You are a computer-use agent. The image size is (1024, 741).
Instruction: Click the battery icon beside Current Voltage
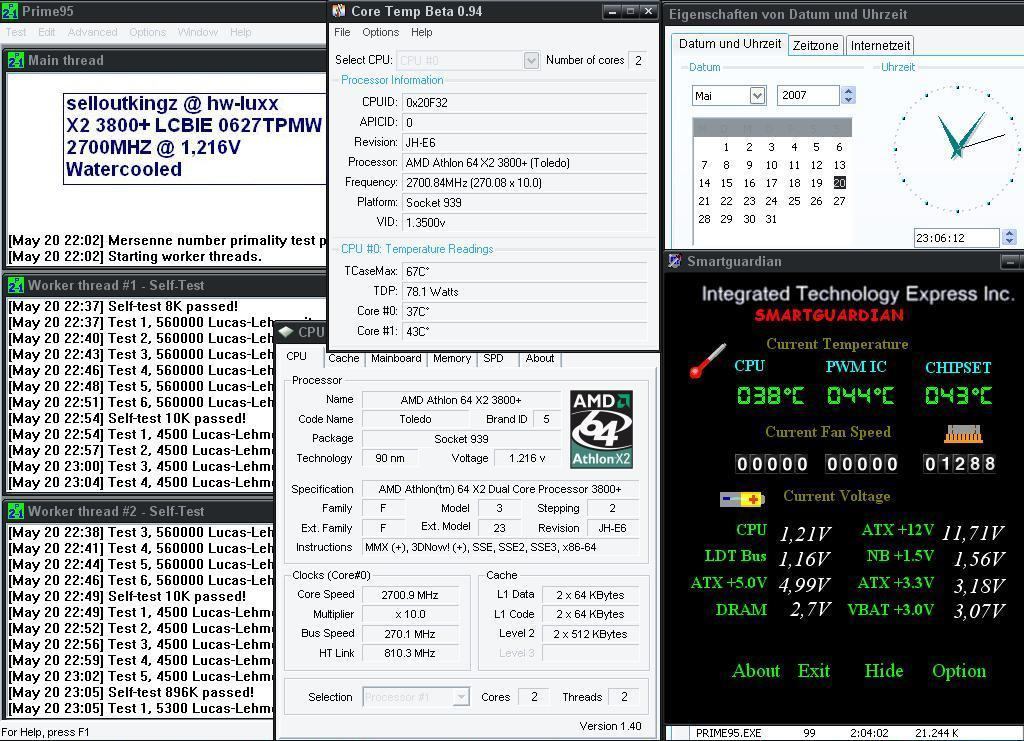741,499
